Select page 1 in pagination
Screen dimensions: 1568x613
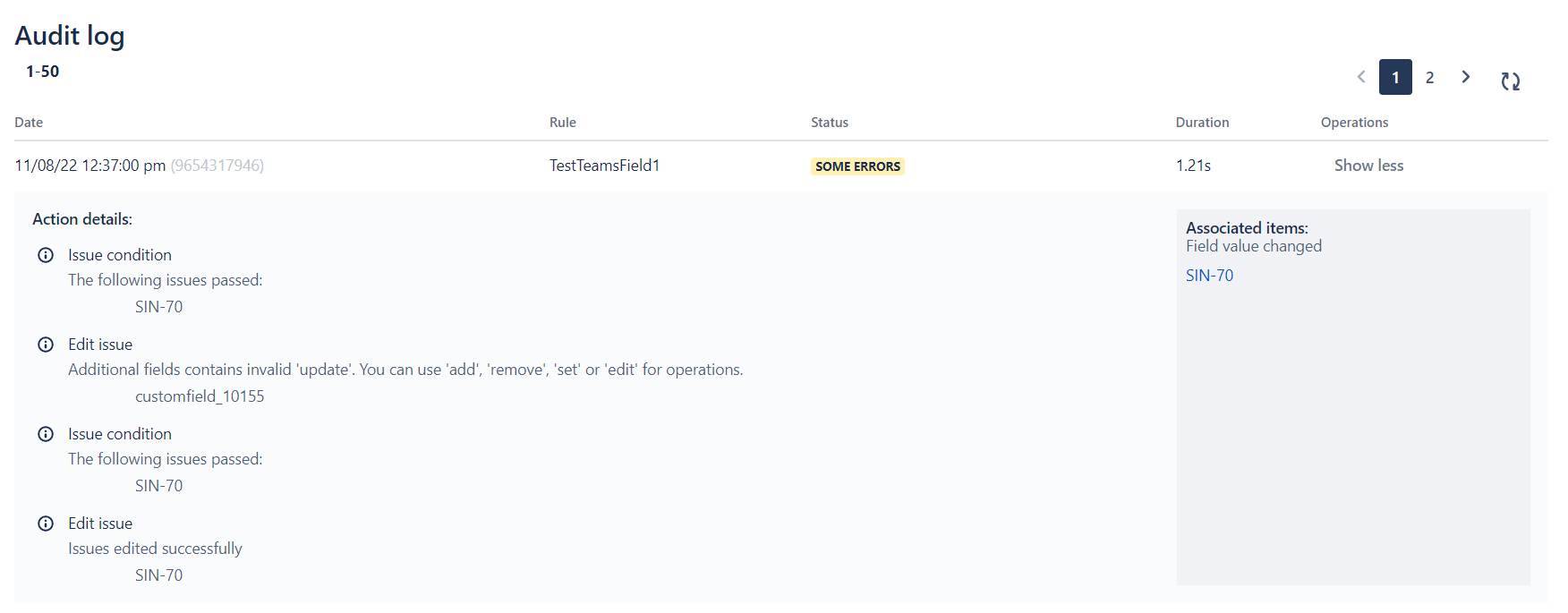pos(1395,77)
